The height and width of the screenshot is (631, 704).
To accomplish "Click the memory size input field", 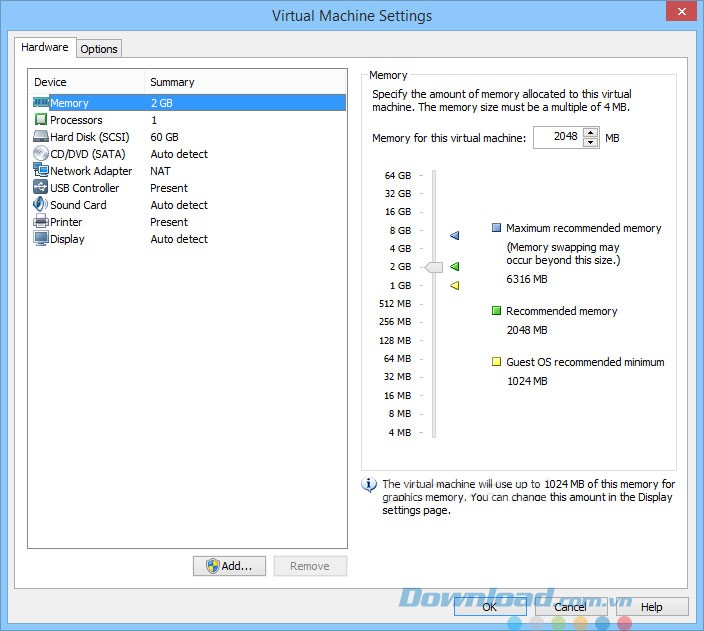I will [x=557, y=137].
